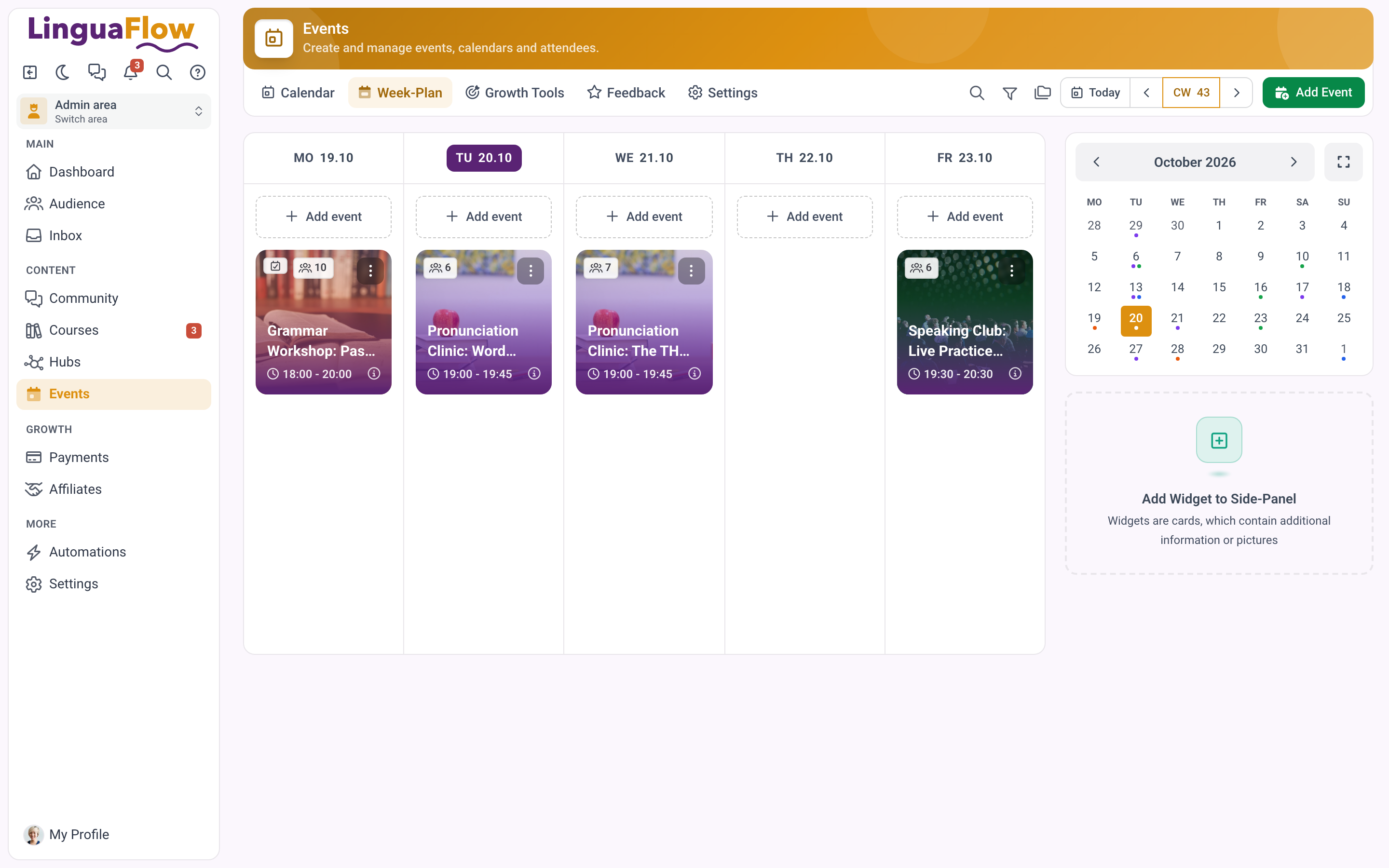The height and width of the screenshot is (868, 1389).
Task: Go to next calendar week
Action: pos(1236,93)
